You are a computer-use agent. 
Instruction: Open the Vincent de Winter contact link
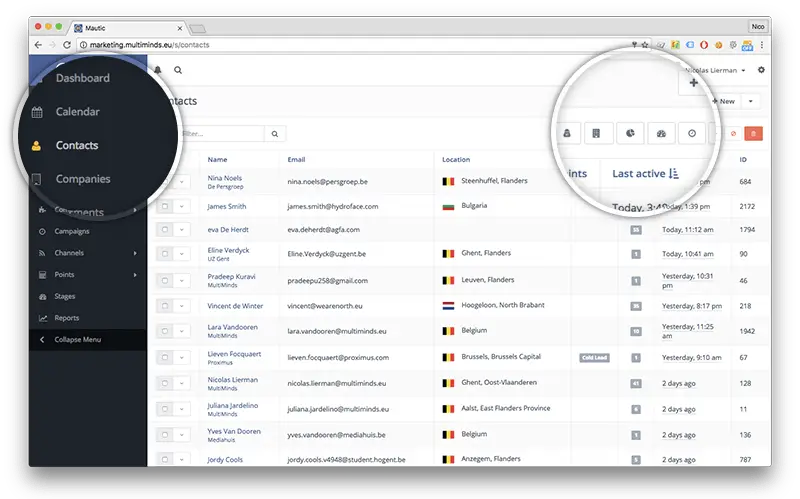coord(235,306)
